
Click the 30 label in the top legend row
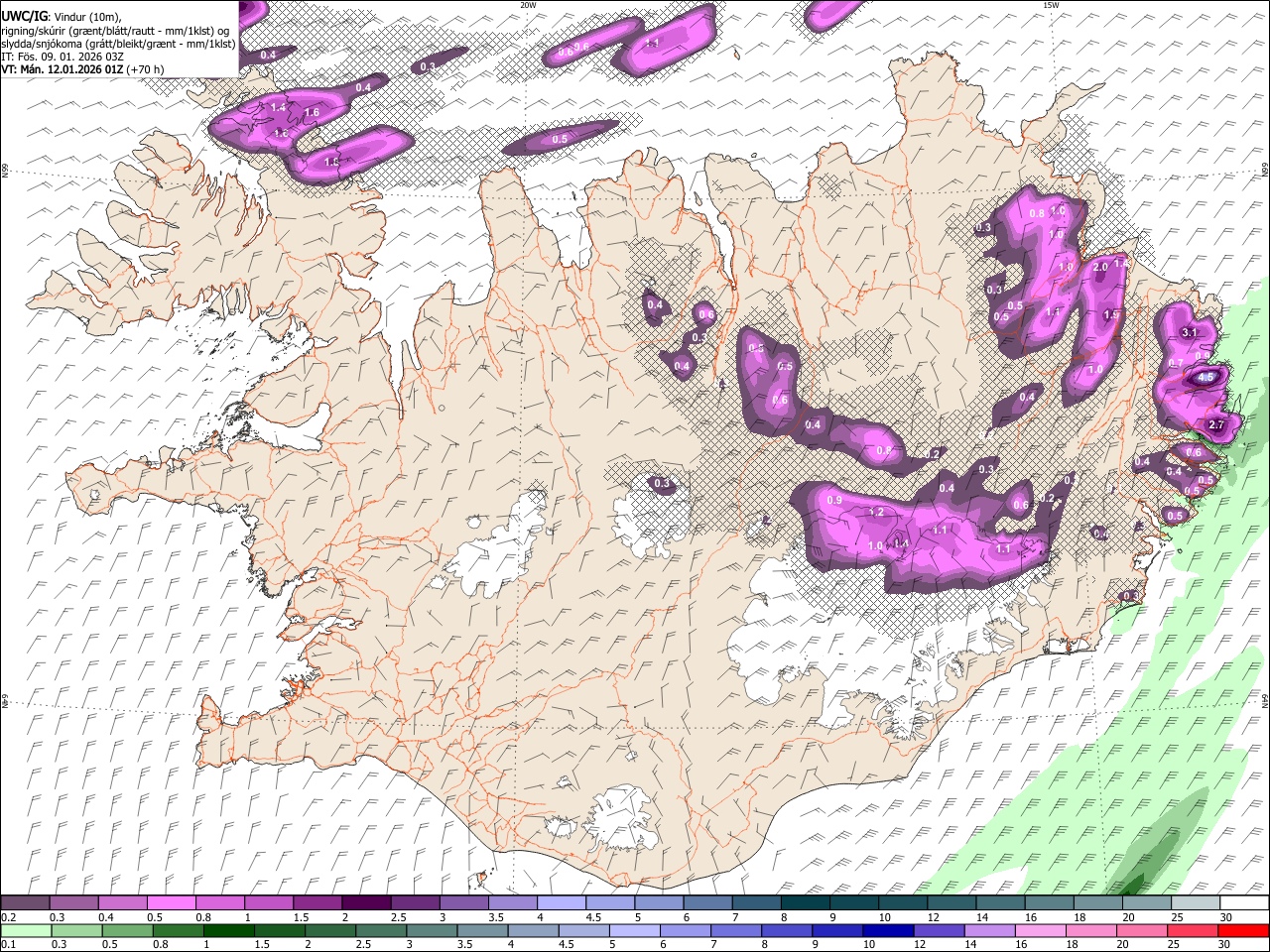point(1225,917)
